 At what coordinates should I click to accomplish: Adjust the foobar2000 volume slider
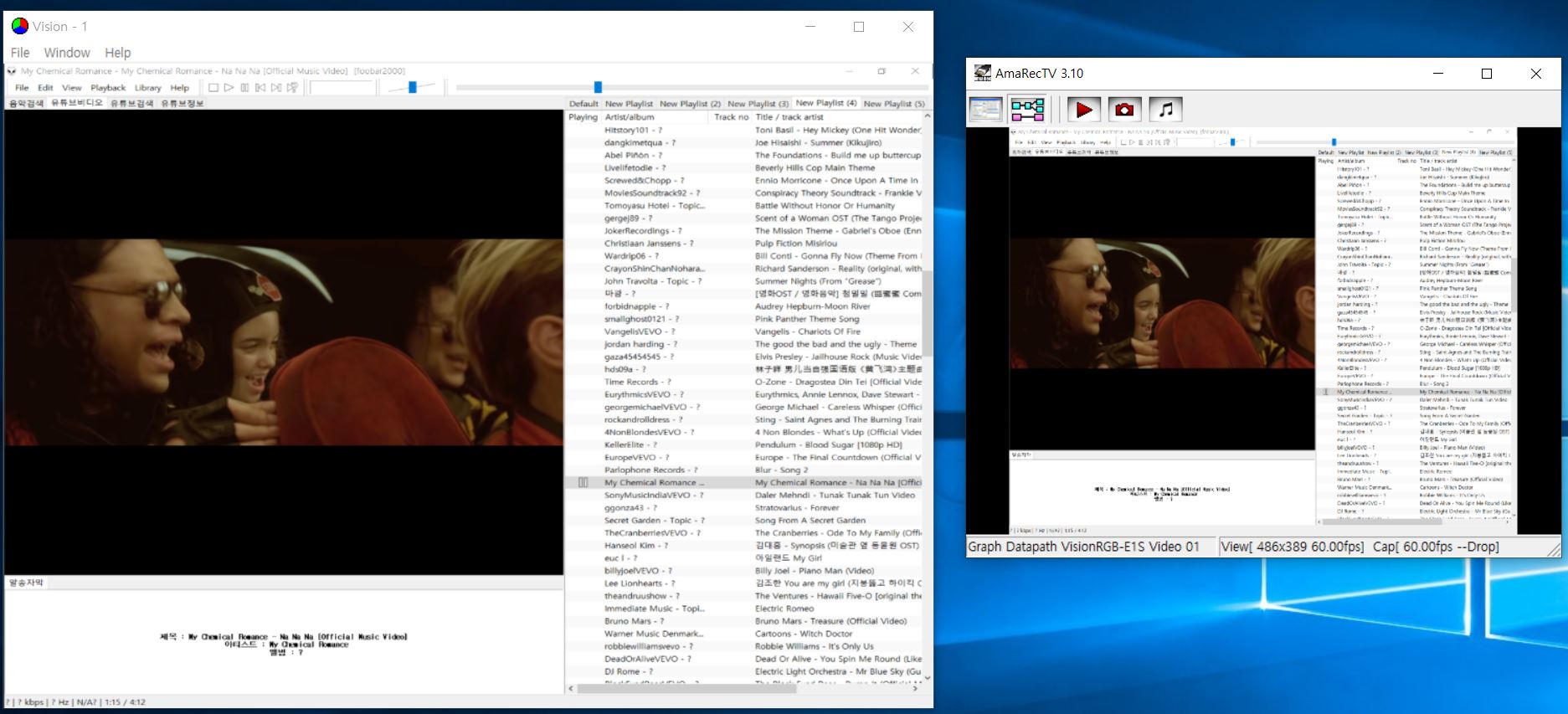tap(412, 87)
